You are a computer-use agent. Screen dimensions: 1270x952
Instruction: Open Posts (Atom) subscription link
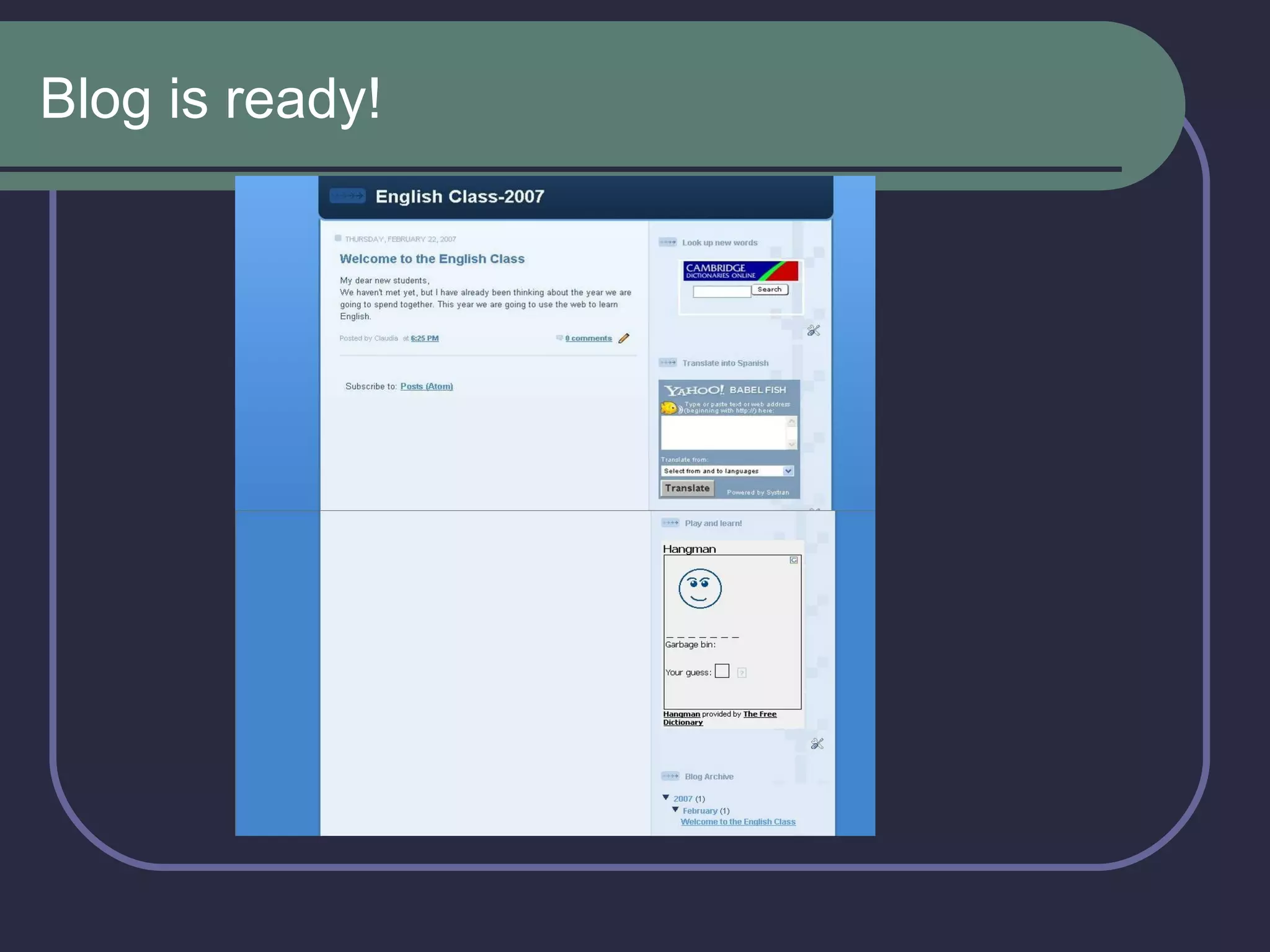pyautogui.click(x=427, y=386)
